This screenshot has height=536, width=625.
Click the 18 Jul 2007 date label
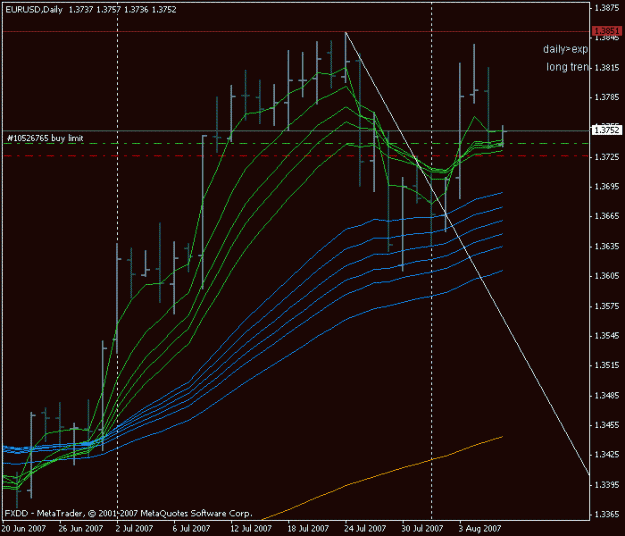(x=308, y=529)
